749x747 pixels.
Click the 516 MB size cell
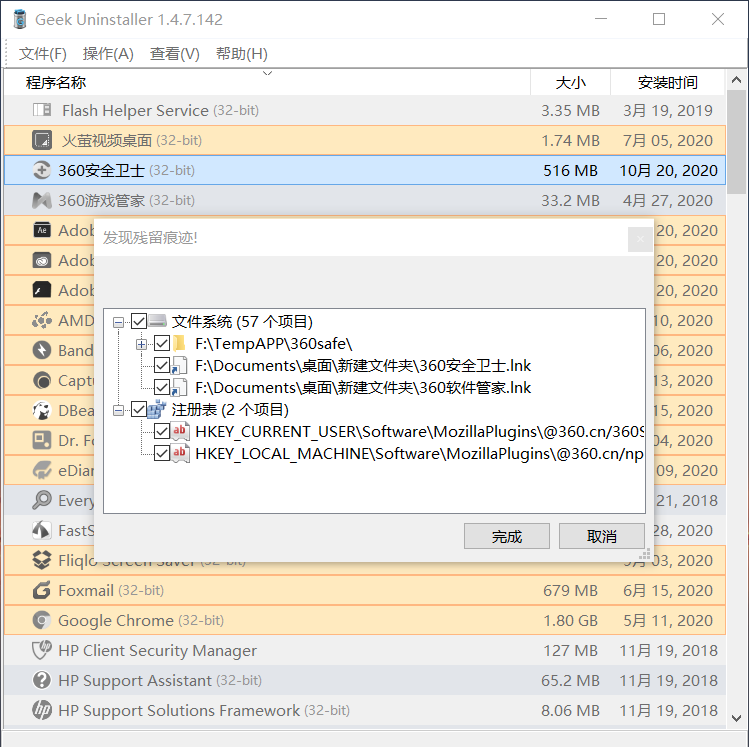pyautogui.click(x=570, y=171)
